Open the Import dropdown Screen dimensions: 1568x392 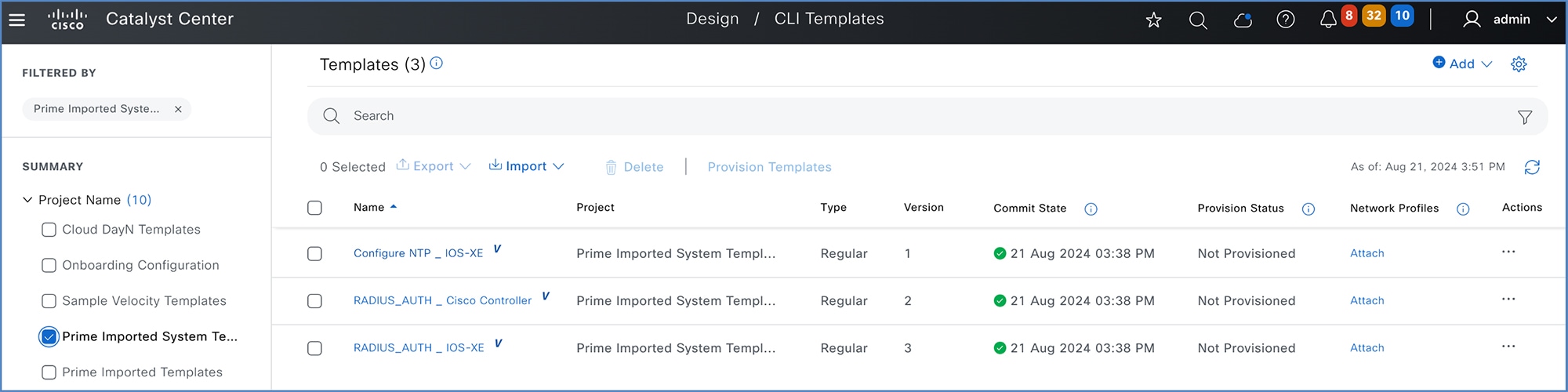point(526,166)
